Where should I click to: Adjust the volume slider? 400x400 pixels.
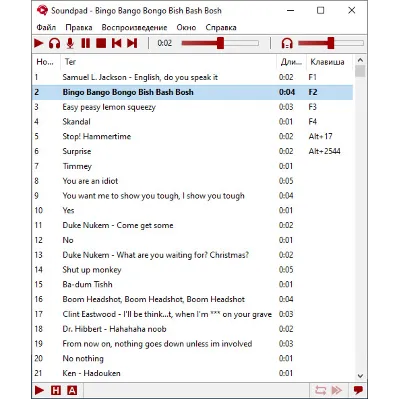point(331,43)
